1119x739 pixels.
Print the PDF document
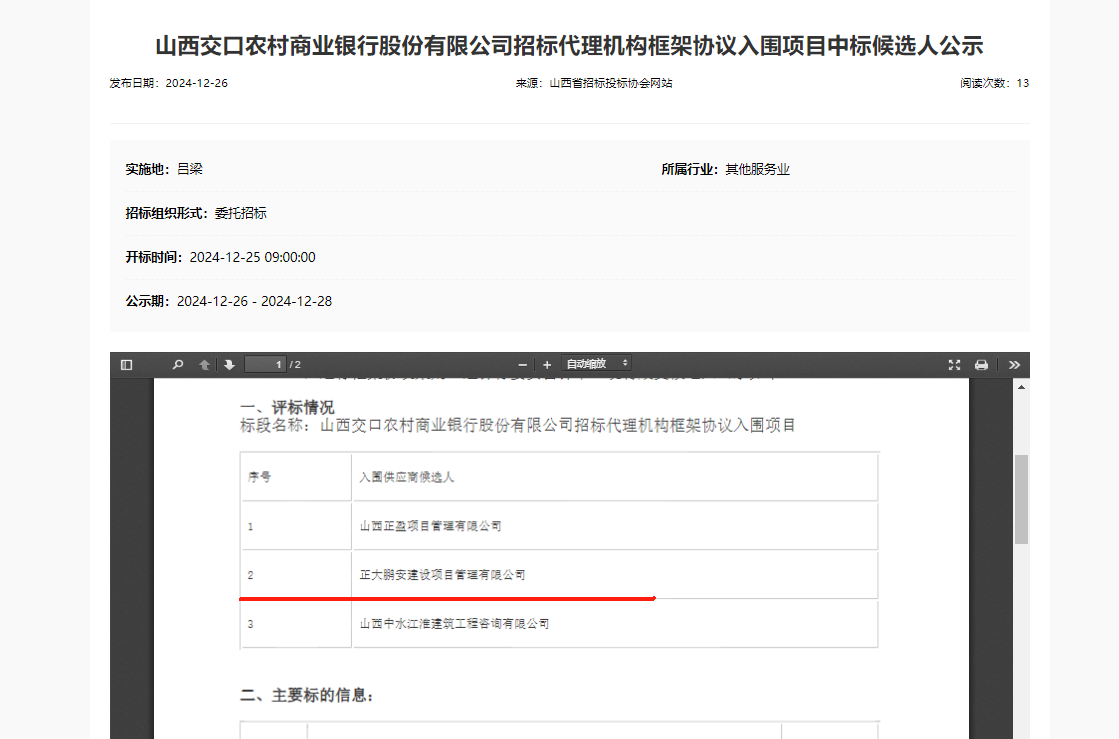click(981, 365)
